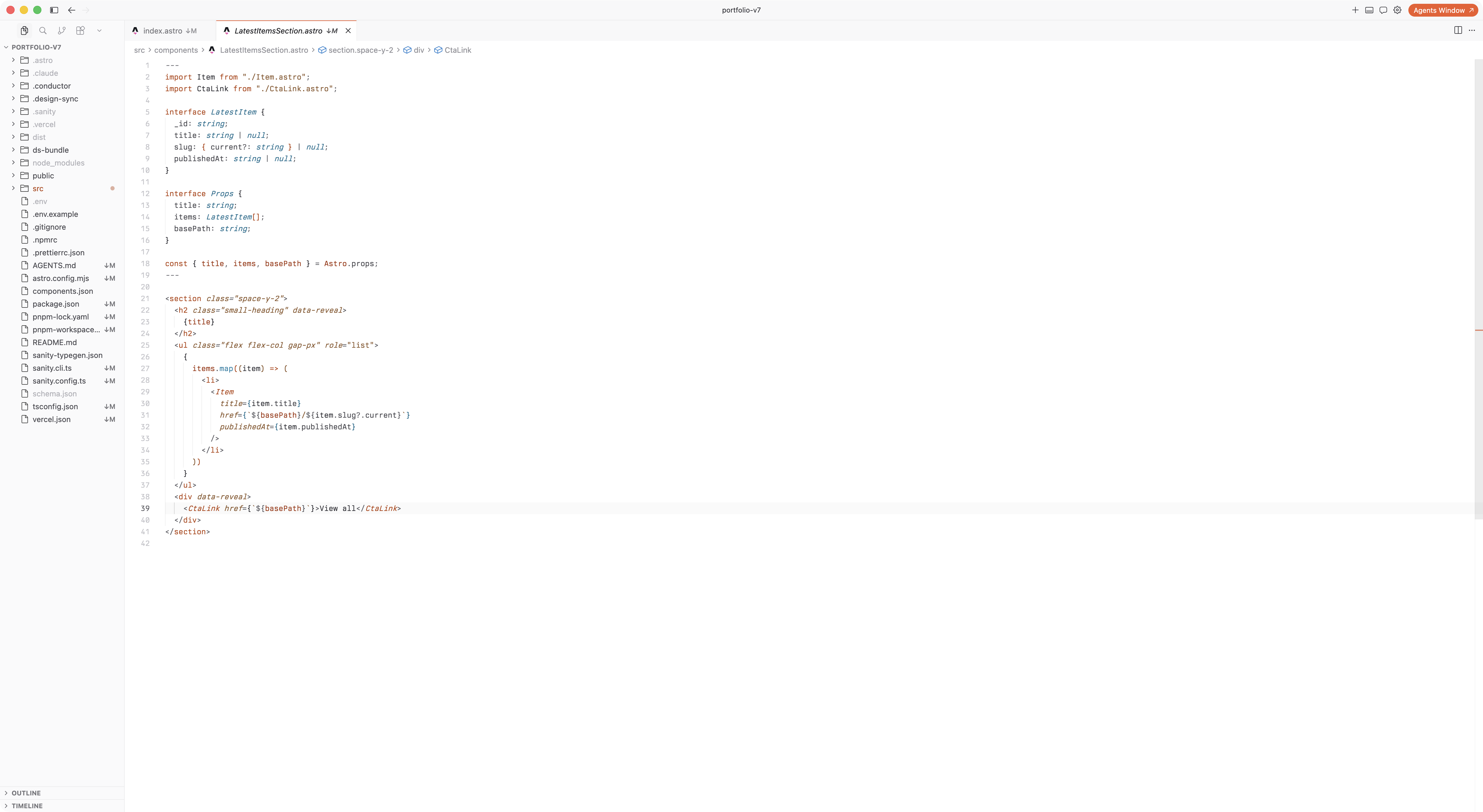Expand the node_modules folder
Screen dimensions: 1483x812
[62, 163]
